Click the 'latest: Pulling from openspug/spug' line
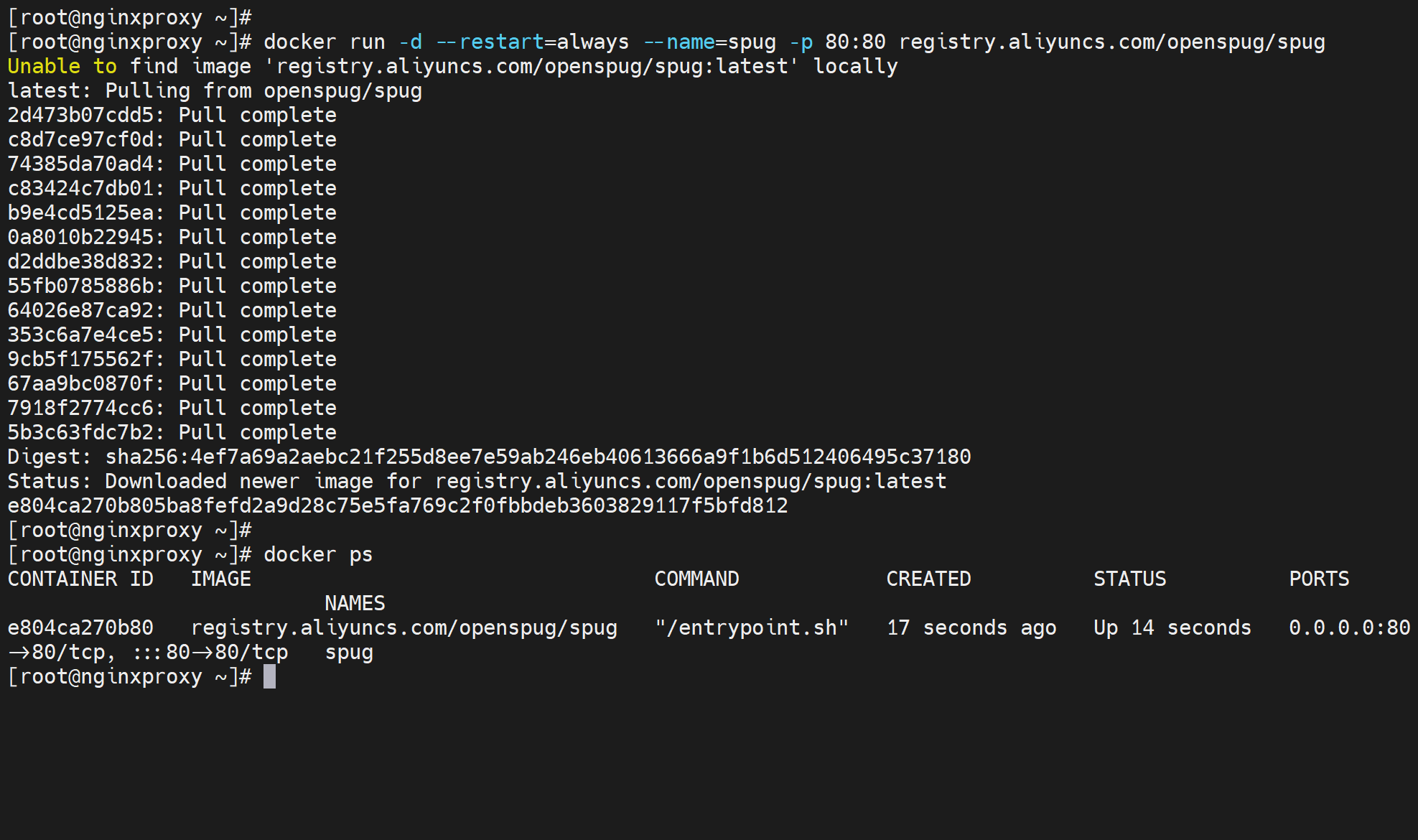Viewport: 1418px width, 840px height. pyautogui.click(x=215, y=90)
